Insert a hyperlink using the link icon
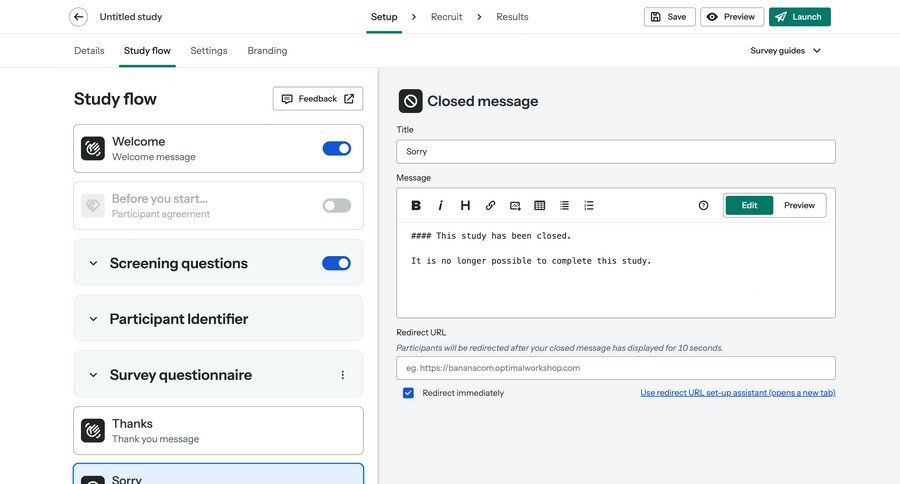 pos(490,205)
